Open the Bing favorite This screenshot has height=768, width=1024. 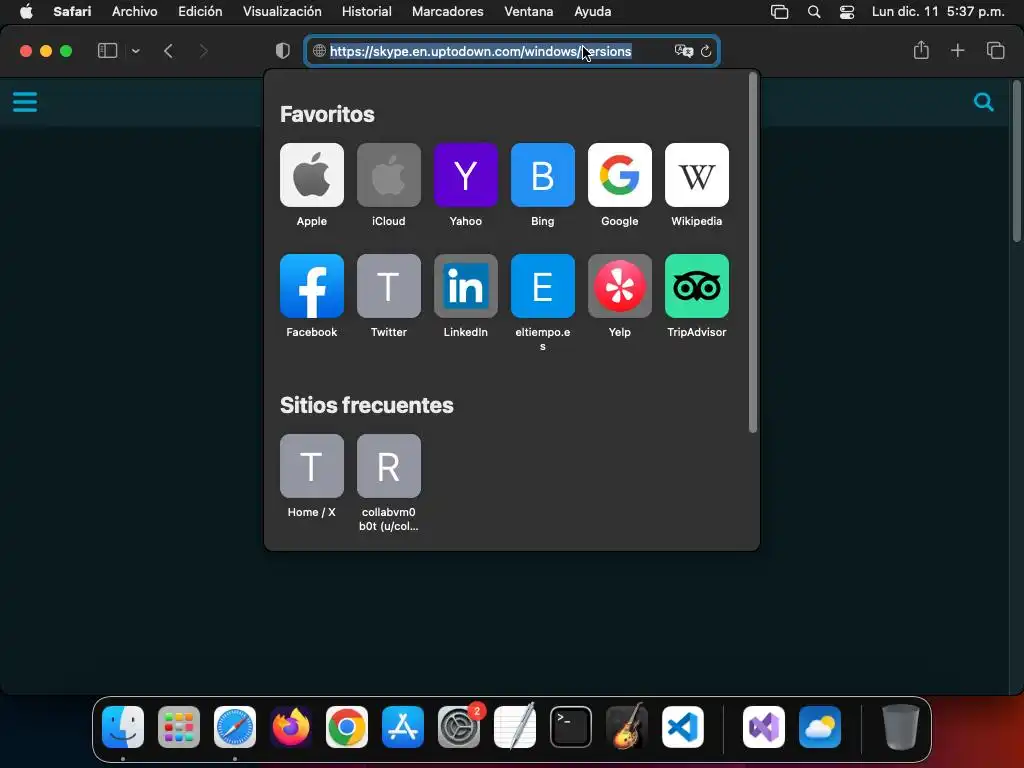[x=543, y=175]
